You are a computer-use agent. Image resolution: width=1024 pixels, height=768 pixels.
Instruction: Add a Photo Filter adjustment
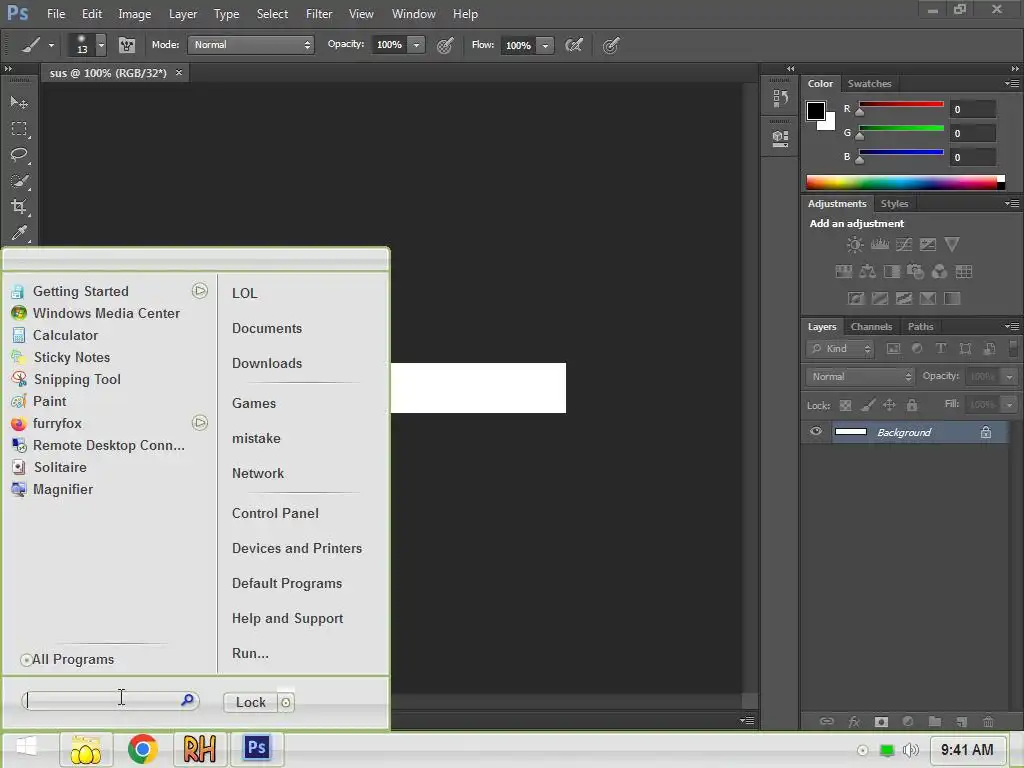[x=916, y=272]
